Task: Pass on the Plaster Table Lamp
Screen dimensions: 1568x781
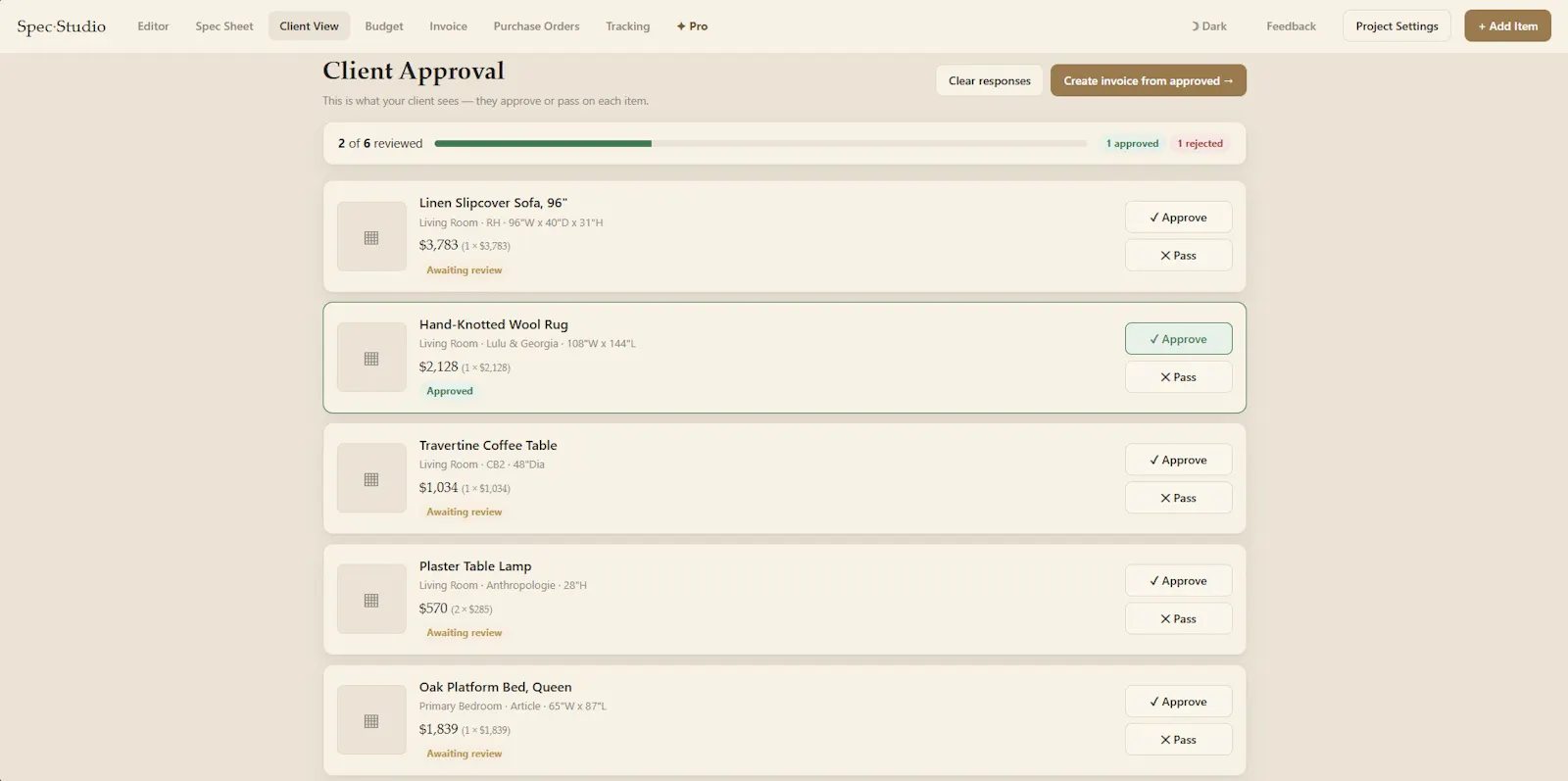Action: click(1178, 618)
